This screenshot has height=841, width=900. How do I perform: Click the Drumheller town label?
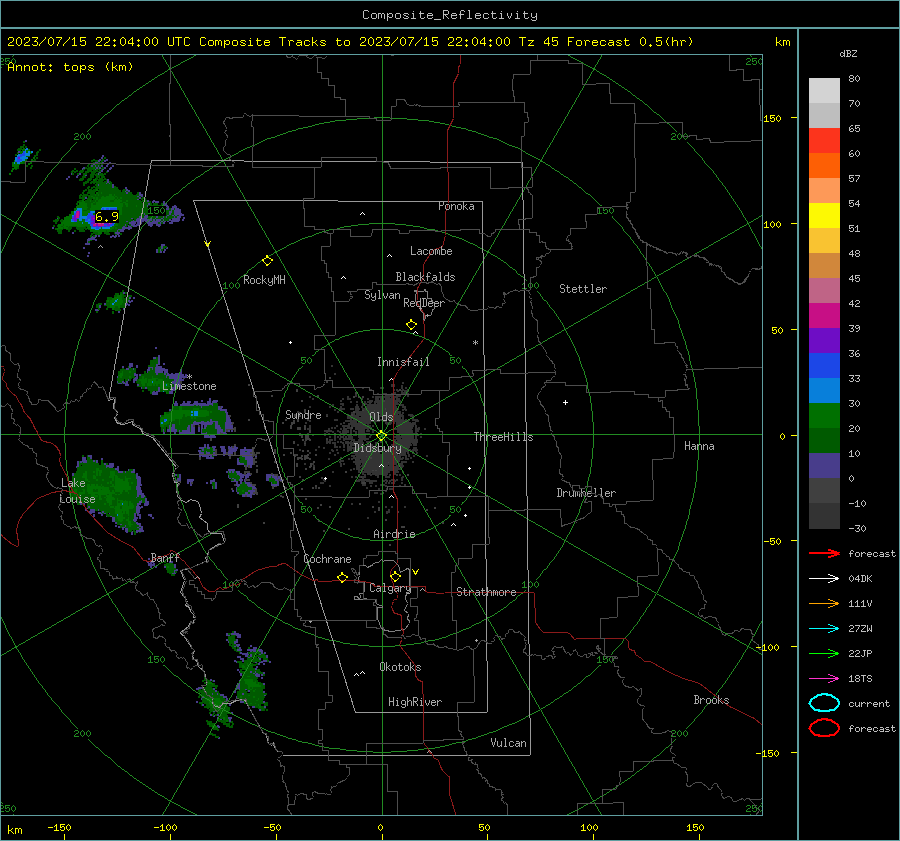click(x=586, y=493)
